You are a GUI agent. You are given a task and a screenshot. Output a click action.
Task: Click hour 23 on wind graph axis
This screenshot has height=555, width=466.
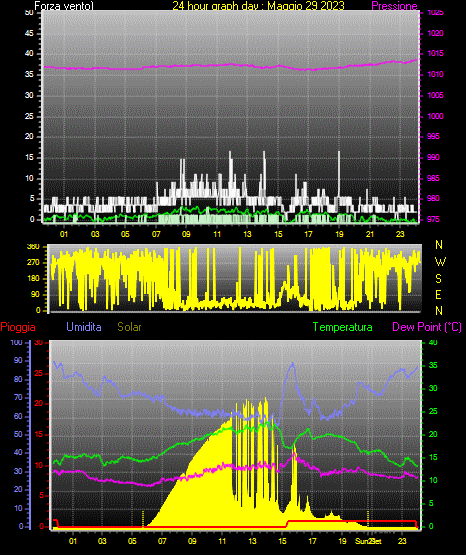click(x=400, y=234)
